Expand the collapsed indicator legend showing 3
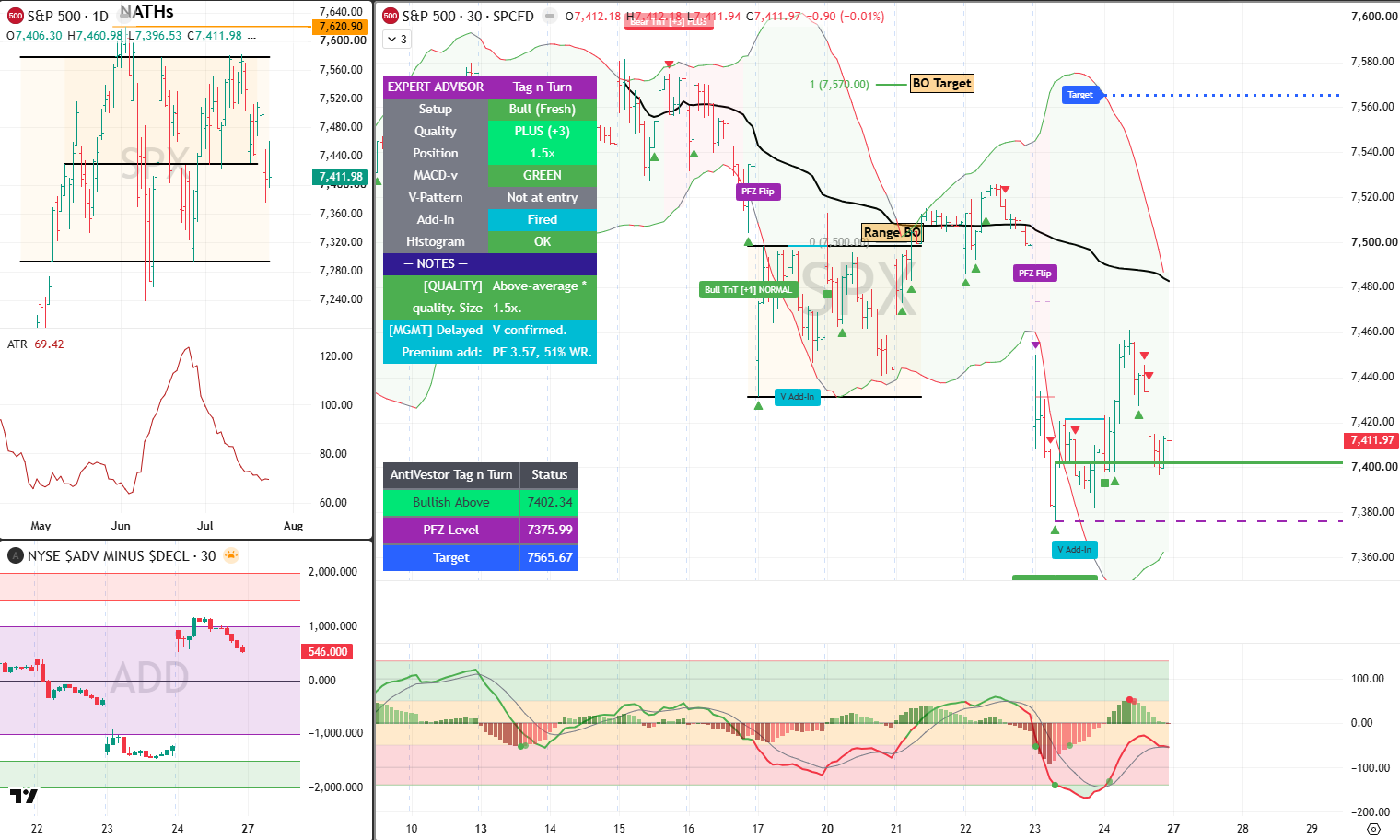This screenshot has height=840, width=1400. 397,39
